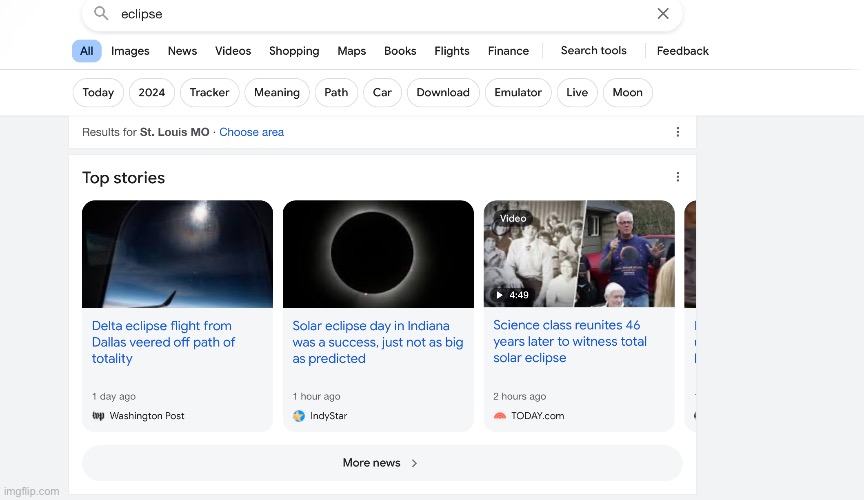Clear the search box with X icon
The image size is (864, 500).
pyautogui.click(x=663, y=14)
